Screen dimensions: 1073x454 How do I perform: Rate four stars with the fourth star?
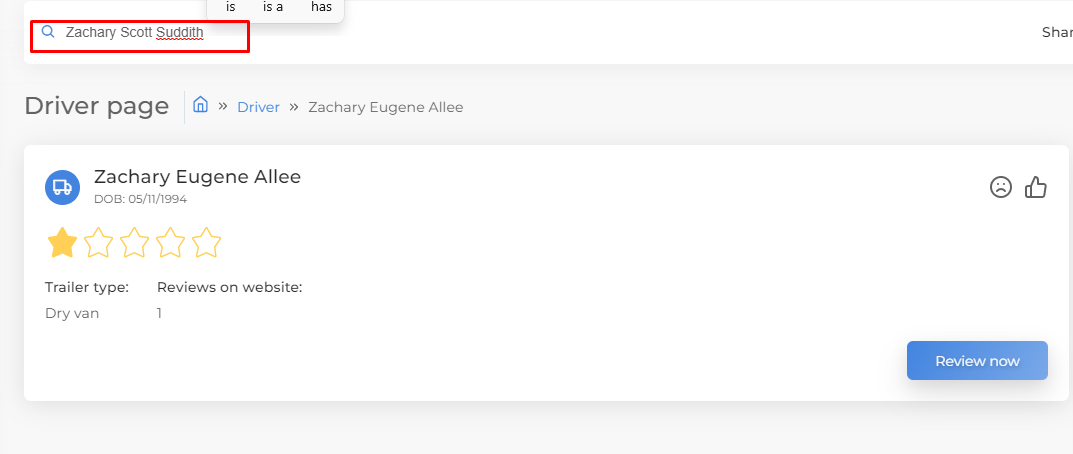(x=170, y=242)
